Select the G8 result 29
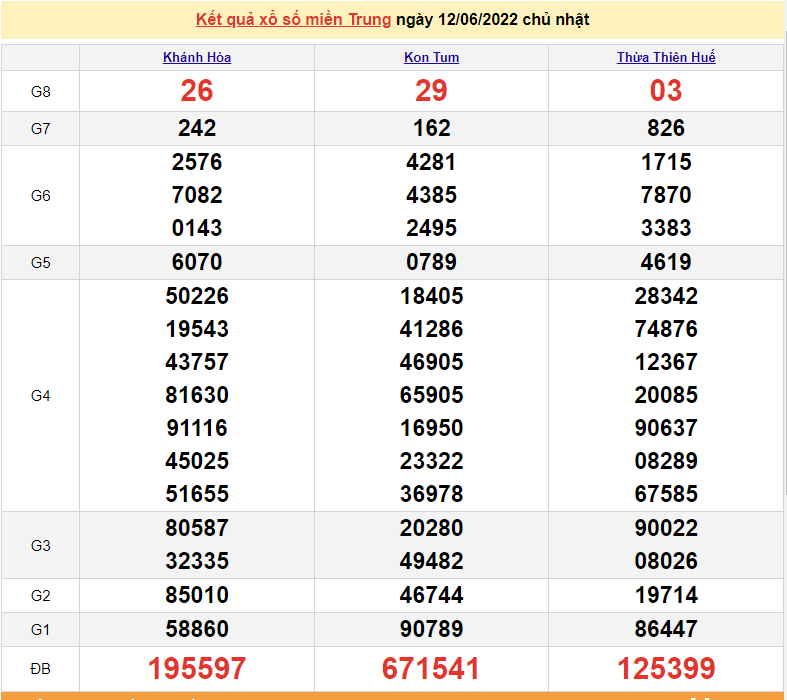787x700 pixels. point(431,91)
